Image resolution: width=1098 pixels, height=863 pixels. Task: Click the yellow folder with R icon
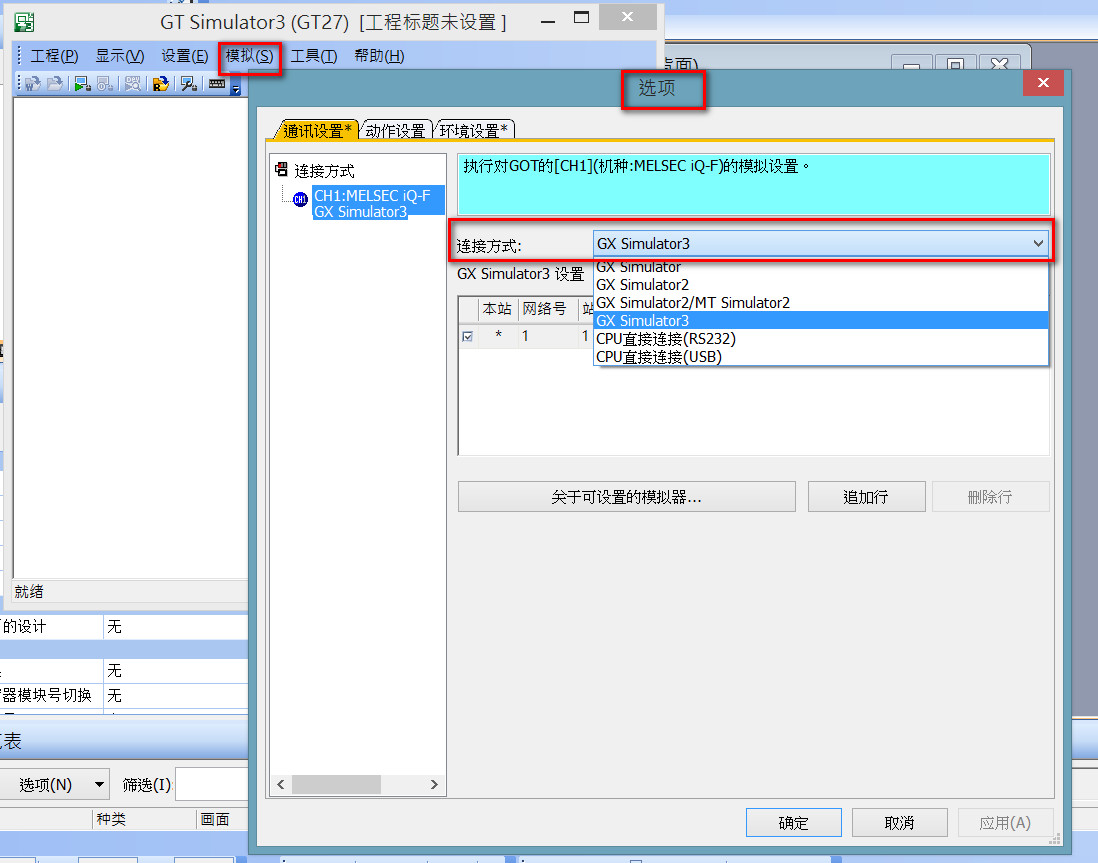tap(160, 84)
